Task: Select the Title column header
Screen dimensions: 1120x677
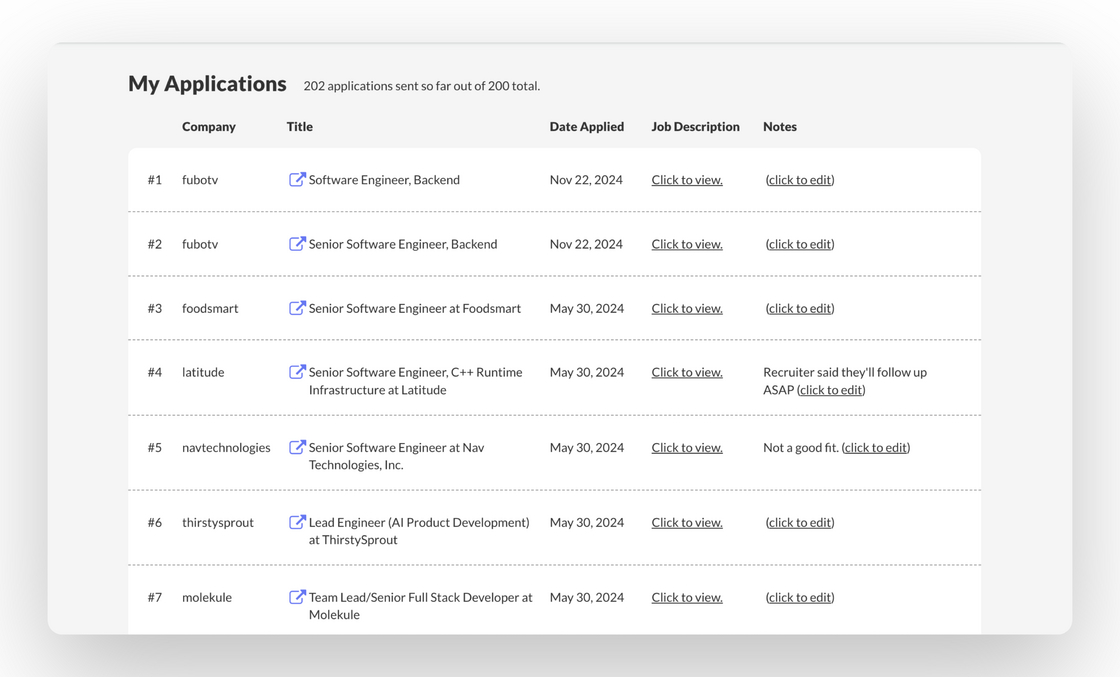Action: click(299, 126)
